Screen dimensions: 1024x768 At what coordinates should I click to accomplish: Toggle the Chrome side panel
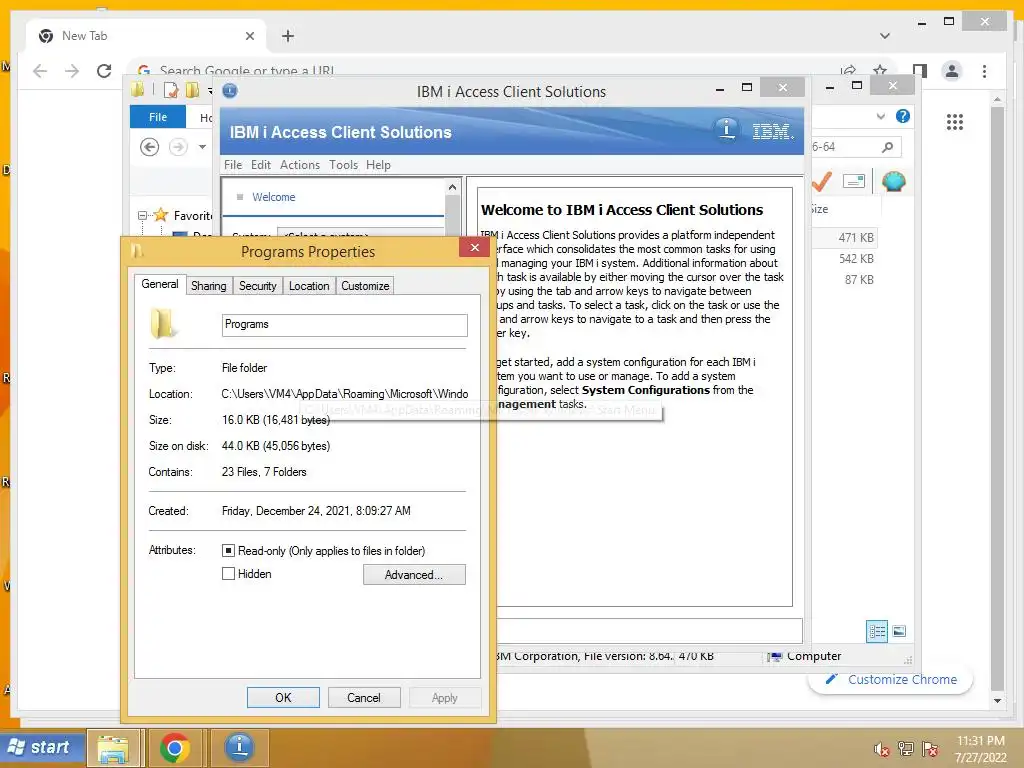920,71
